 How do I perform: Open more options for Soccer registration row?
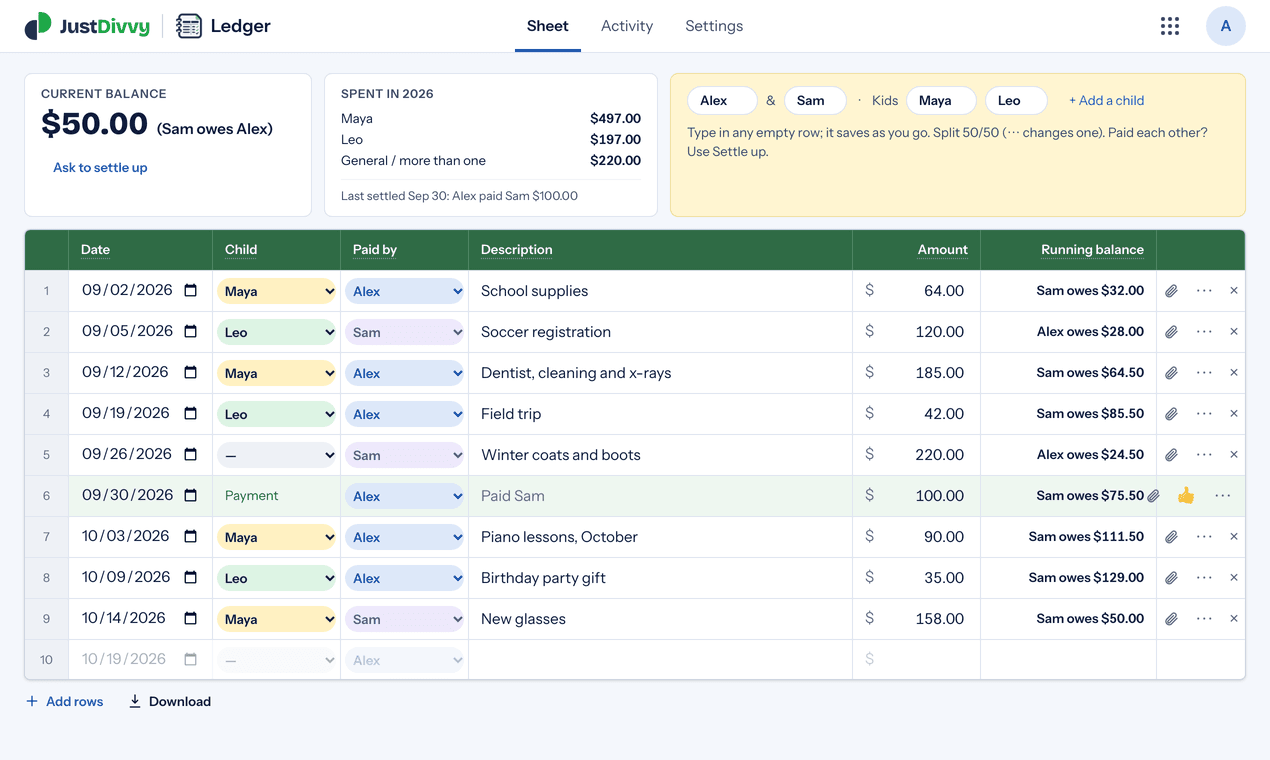(x=1204, y=332)
